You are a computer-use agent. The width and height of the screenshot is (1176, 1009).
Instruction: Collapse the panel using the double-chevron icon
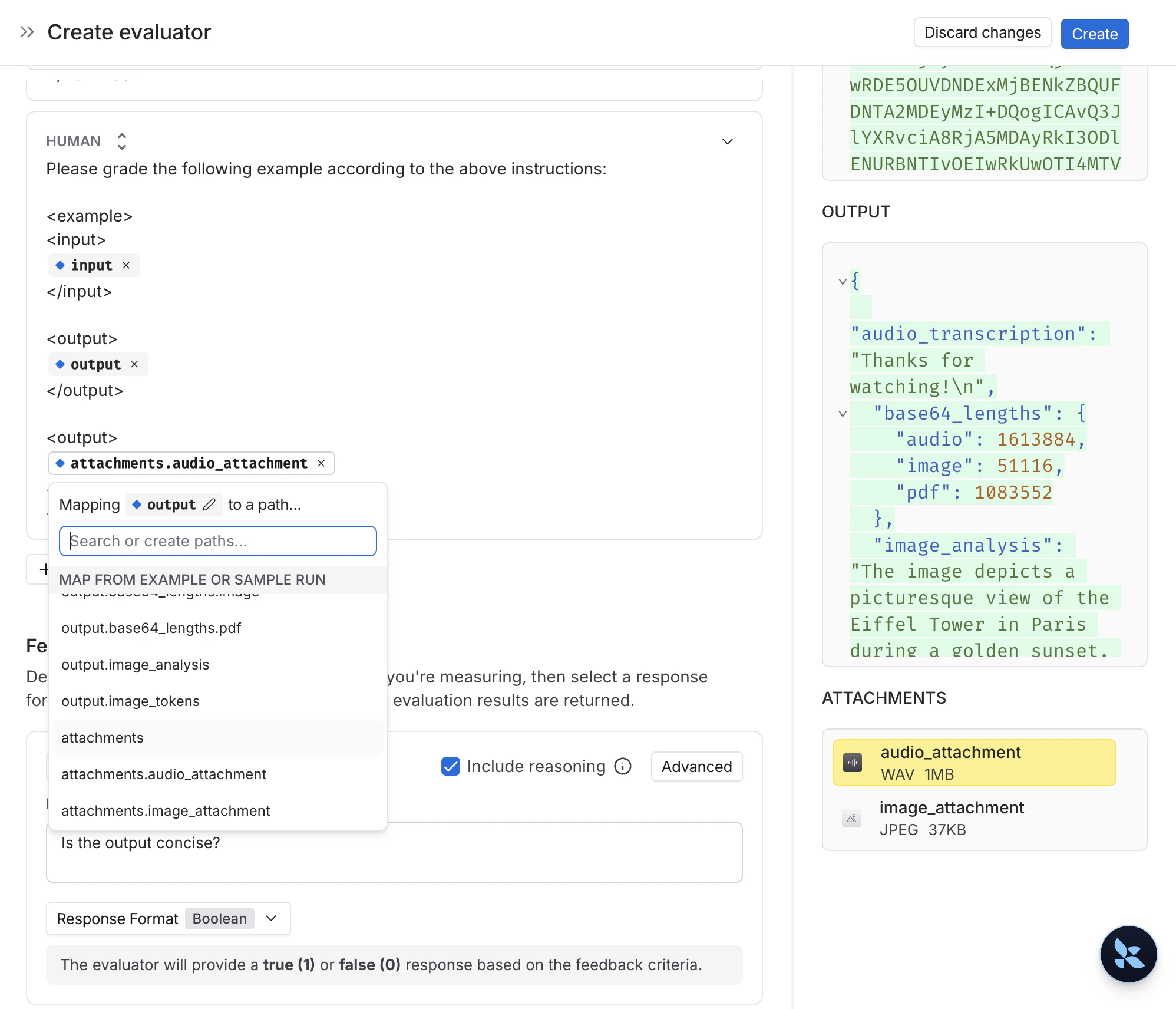click(x=27, y=31)
